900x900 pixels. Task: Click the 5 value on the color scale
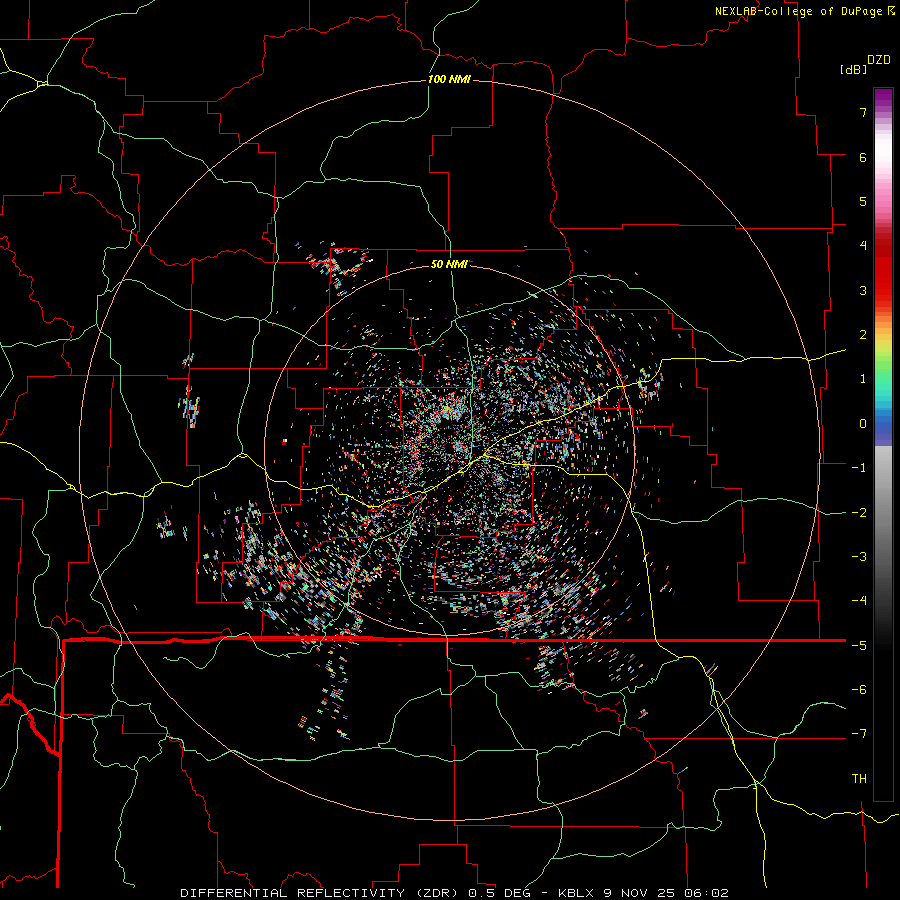point(863,201)
